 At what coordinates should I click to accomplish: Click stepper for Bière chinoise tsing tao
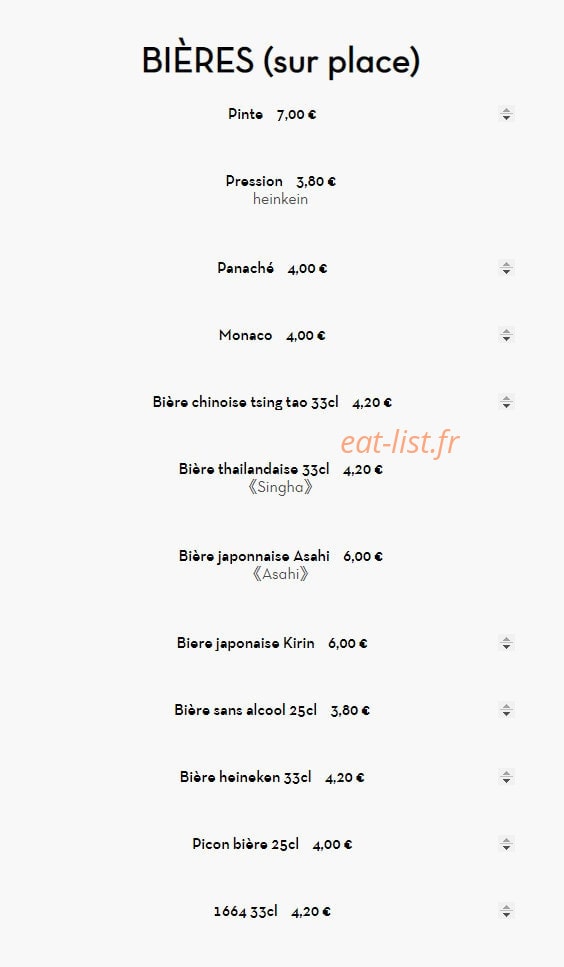[x=506, y=402]
